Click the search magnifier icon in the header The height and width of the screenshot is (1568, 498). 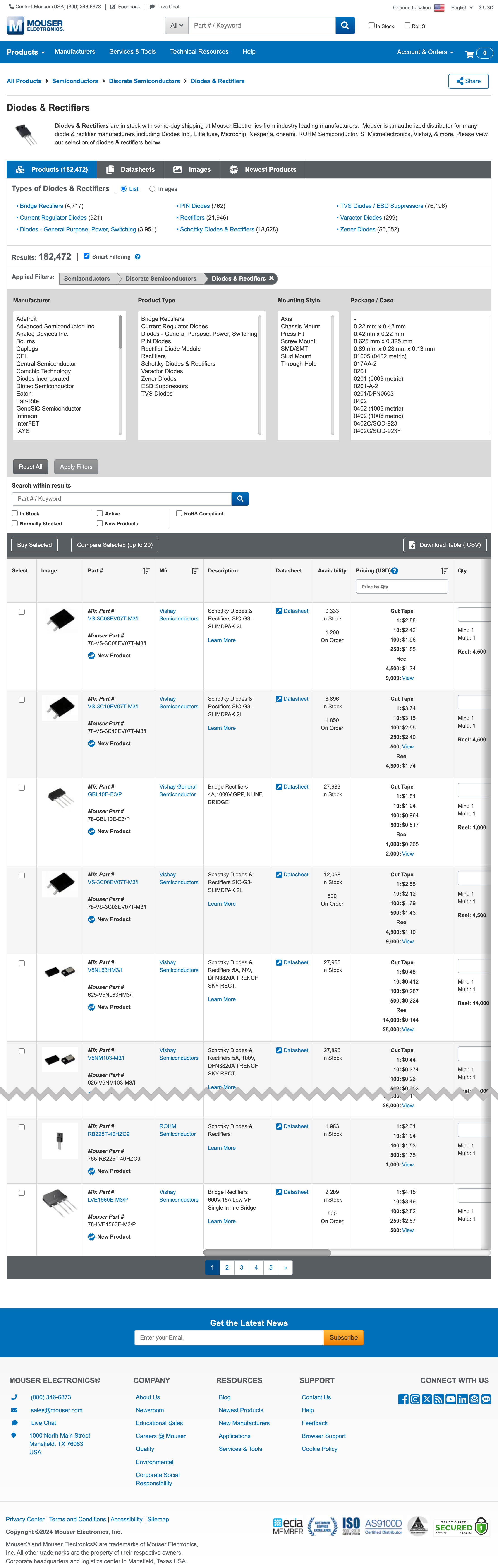(x=345, y=26)
